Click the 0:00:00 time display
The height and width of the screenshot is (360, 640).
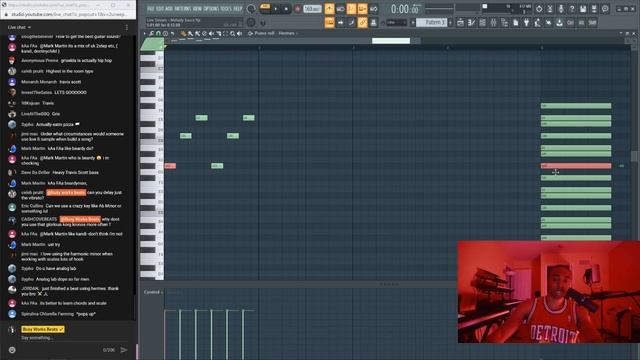pos(404,9)
